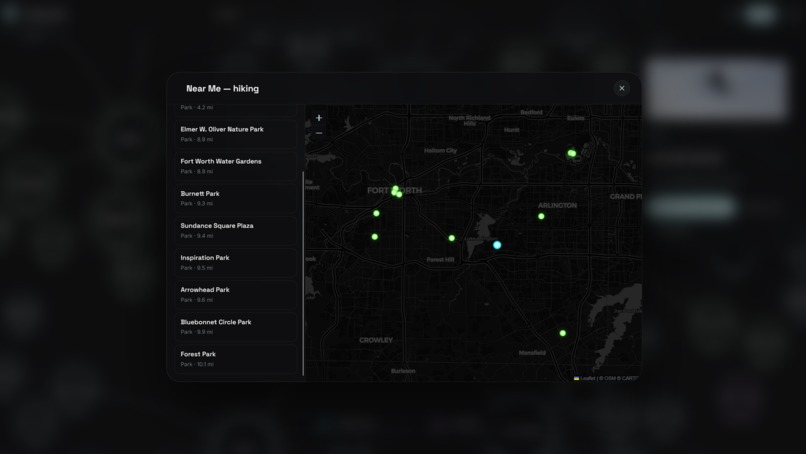Viewport: 806px width, 454px height.
Task: Click green marker just above Forest Hill
Action: click(451, 238)
